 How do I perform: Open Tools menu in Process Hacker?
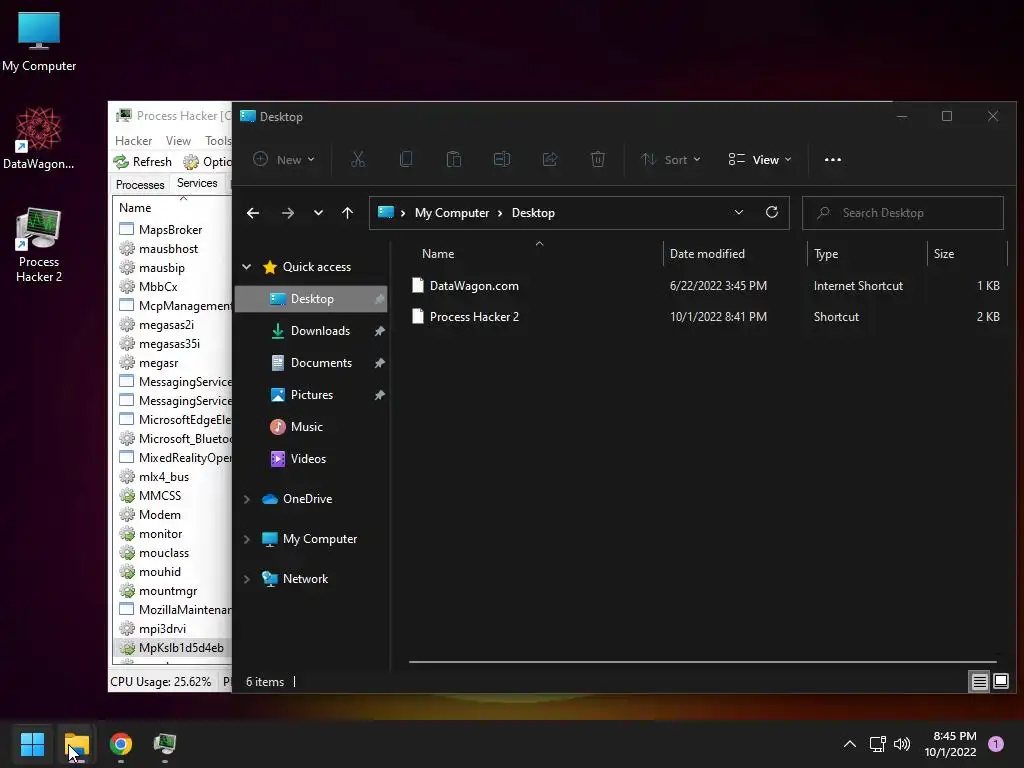click(217, 141)
